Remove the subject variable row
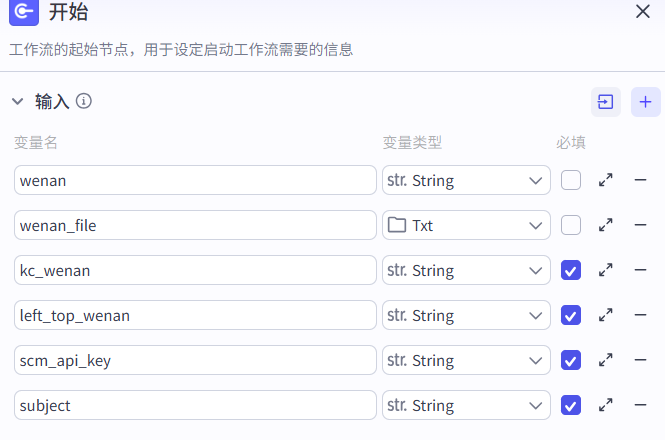The image size is (665, 440). click(x=641, y=405)
